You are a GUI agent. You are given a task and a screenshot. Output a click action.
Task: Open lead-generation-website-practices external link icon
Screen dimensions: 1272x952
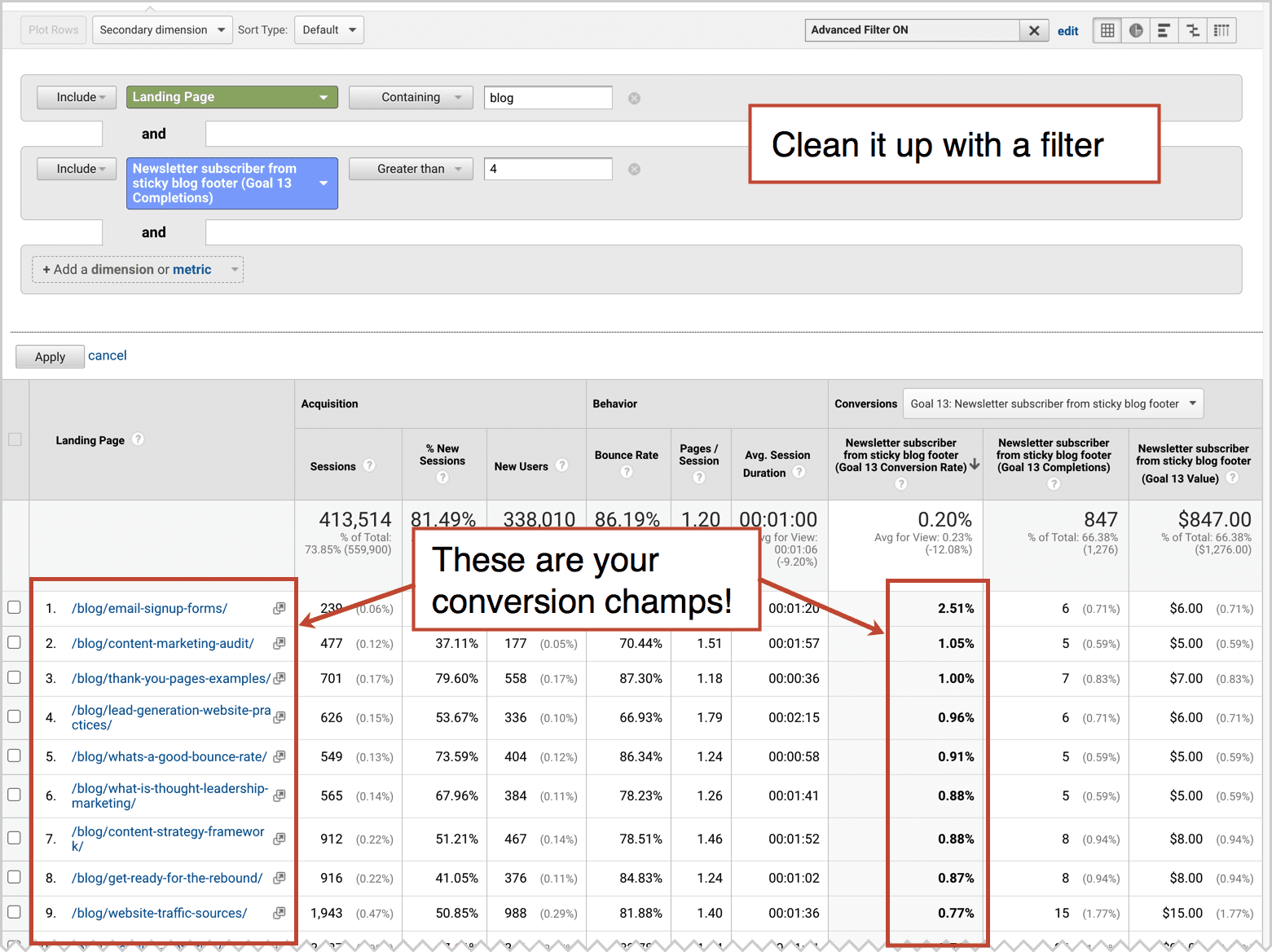(279, 717)
